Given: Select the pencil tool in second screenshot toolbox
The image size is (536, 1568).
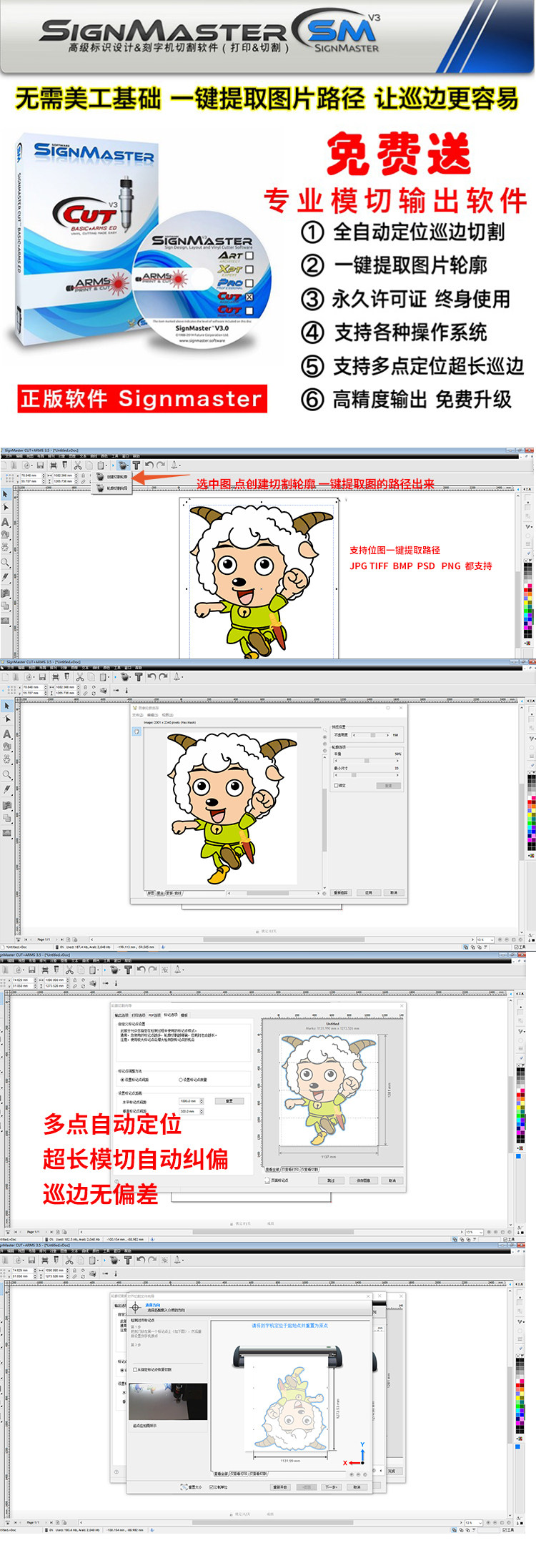Looking at the screenshot, I should tap(6, 789).
